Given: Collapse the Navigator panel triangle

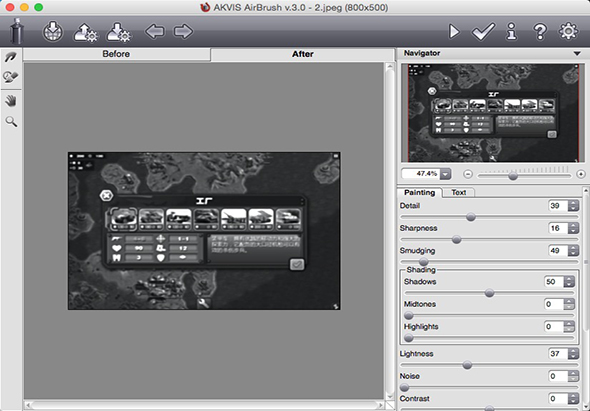Looking at the screenshot, I should point(577,53).
